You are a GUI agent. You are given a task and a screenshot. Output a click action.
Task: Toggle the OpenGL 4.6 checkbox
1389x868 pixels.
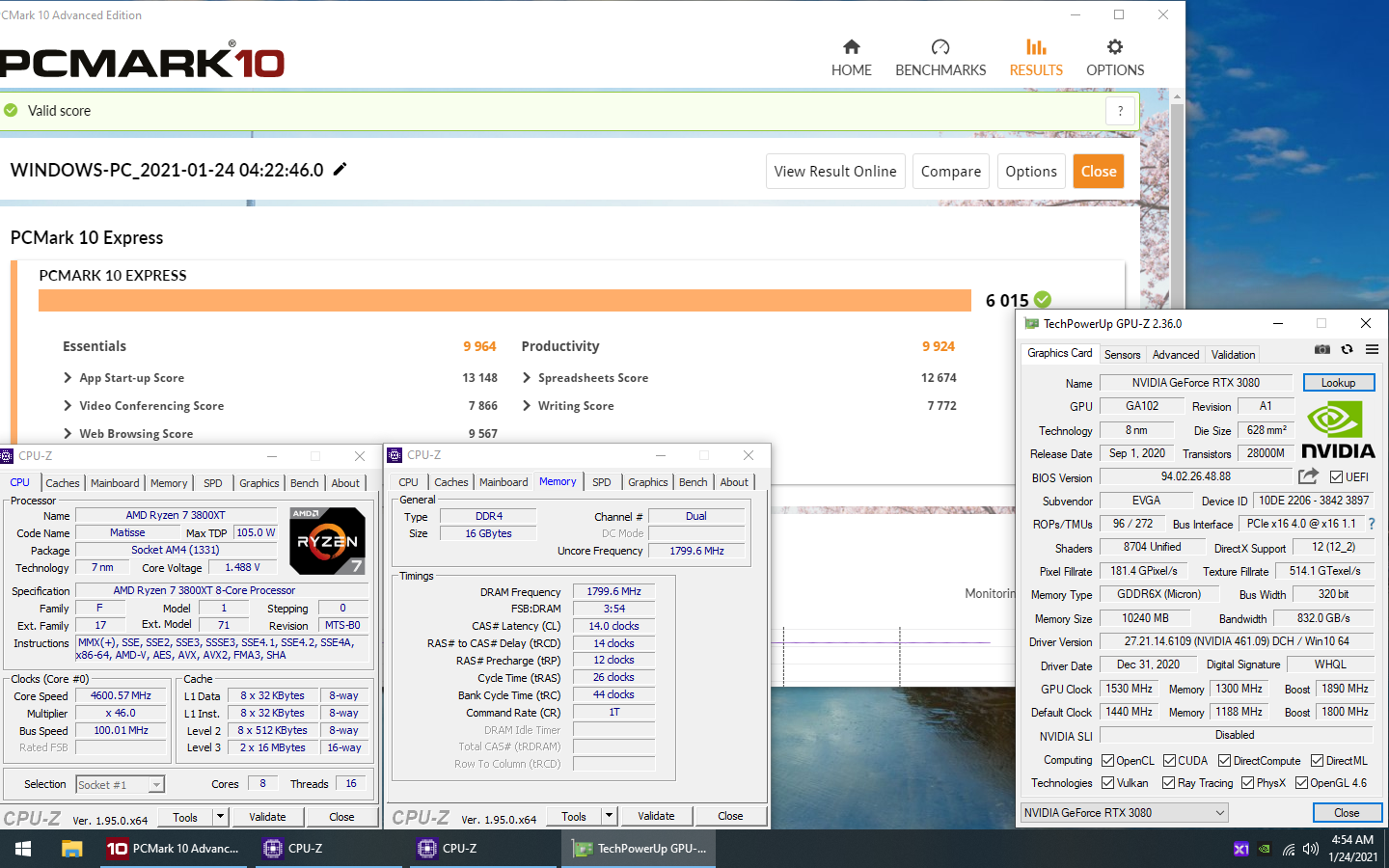[1301, 783]
